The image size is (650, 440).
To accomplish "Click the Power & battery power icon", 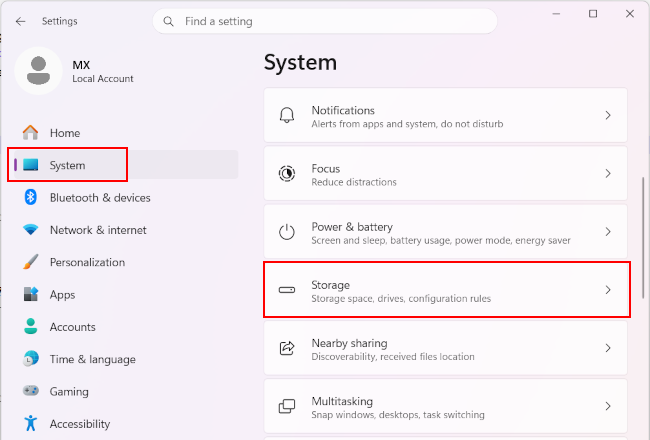I will tap(287, 231).
